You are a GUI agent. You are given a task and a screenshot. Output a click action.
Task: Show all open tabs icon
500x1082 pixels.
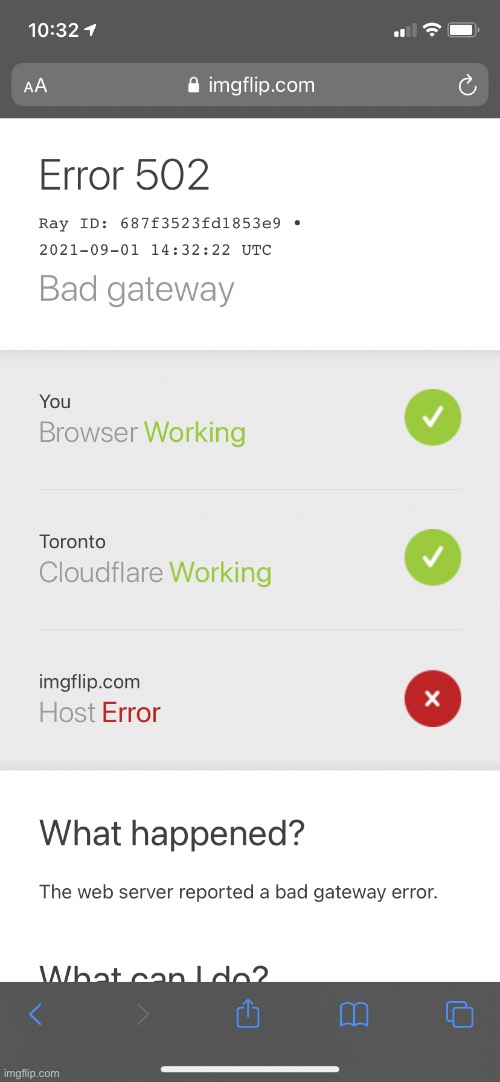[x=460, y=1014]
